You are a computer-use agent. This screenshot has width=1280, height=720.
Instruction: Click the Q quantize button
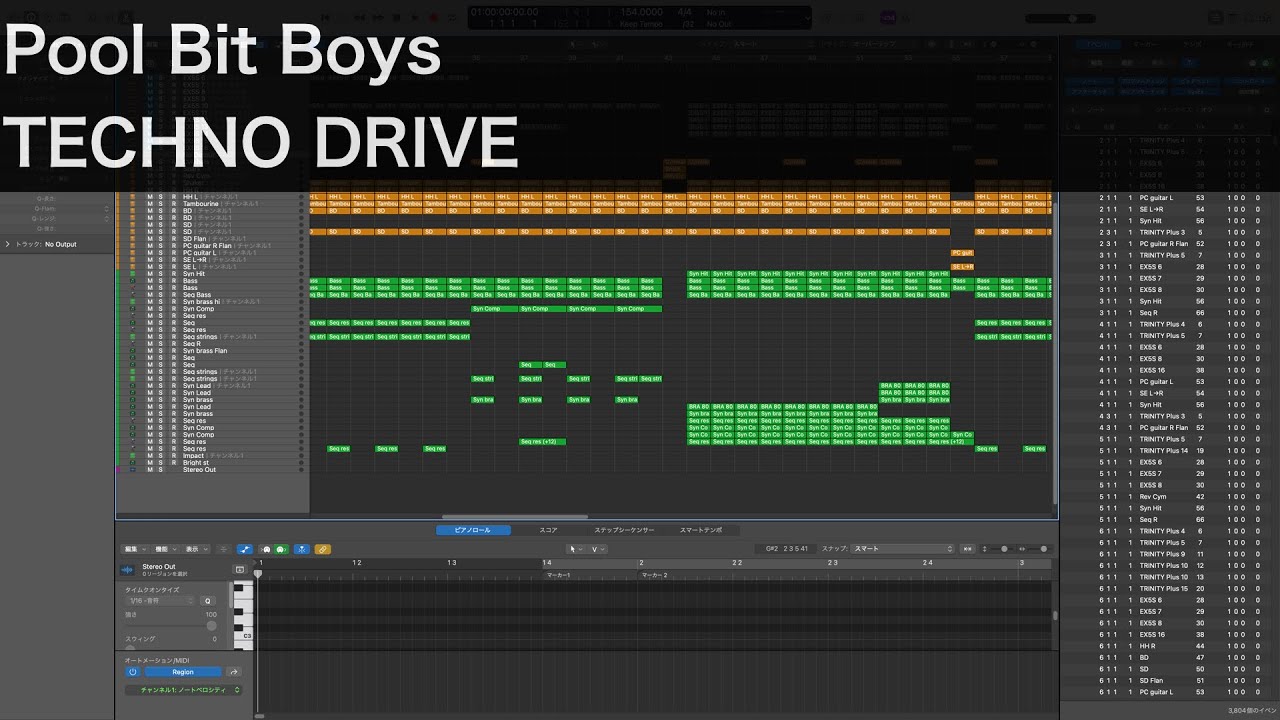[x=208, y=601]
